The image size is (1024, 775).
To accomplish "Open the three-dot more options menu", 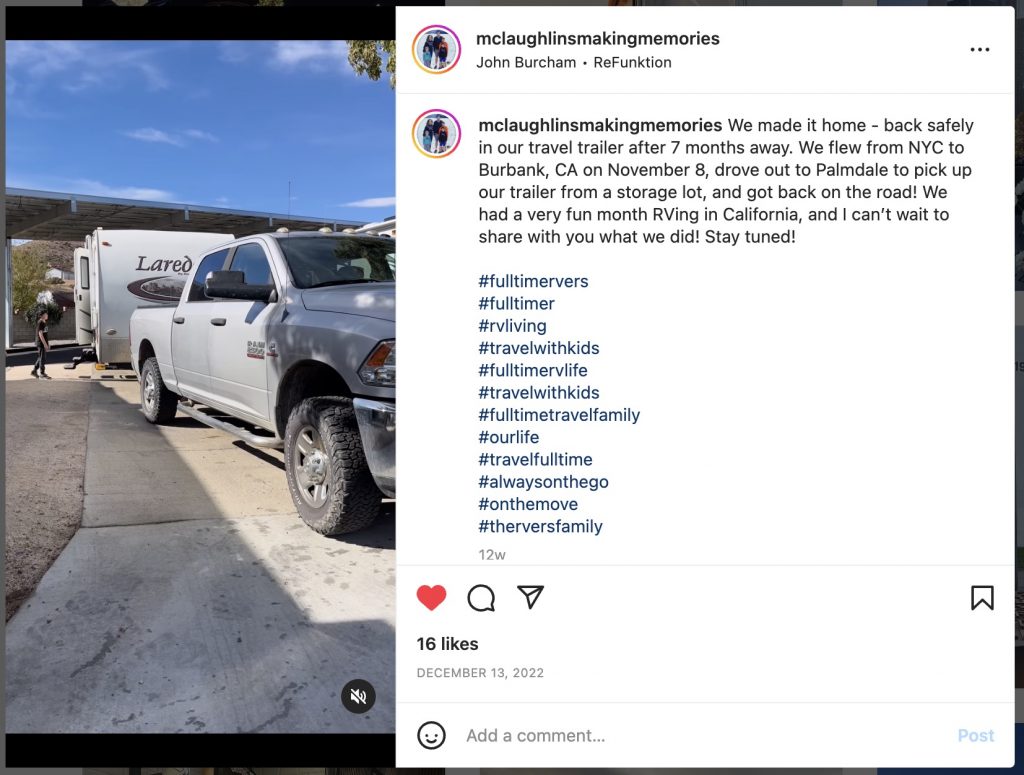I will [x=980, y=50].
